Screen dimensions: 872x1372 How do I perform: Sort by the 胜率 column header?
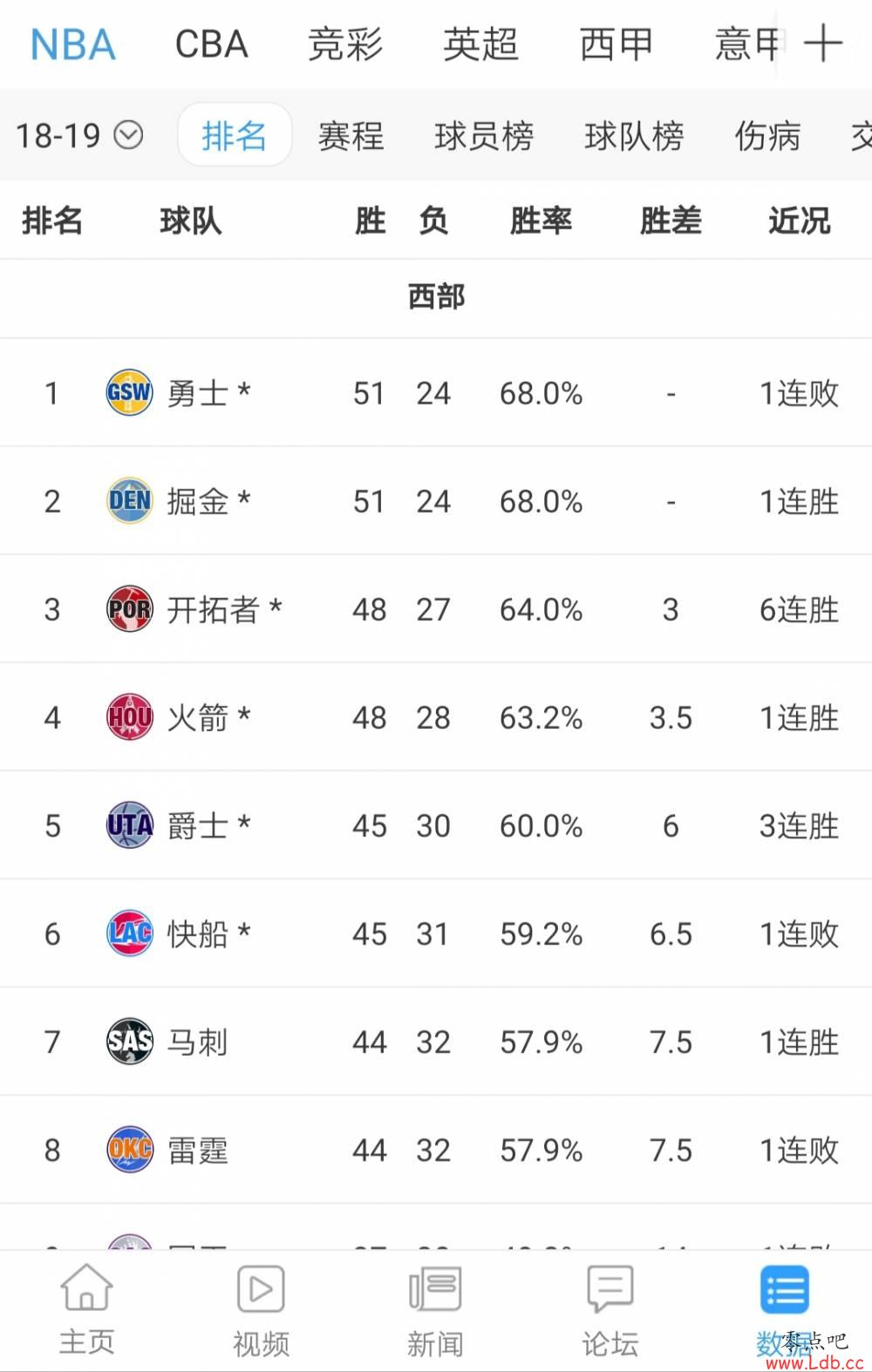[541, 221]
